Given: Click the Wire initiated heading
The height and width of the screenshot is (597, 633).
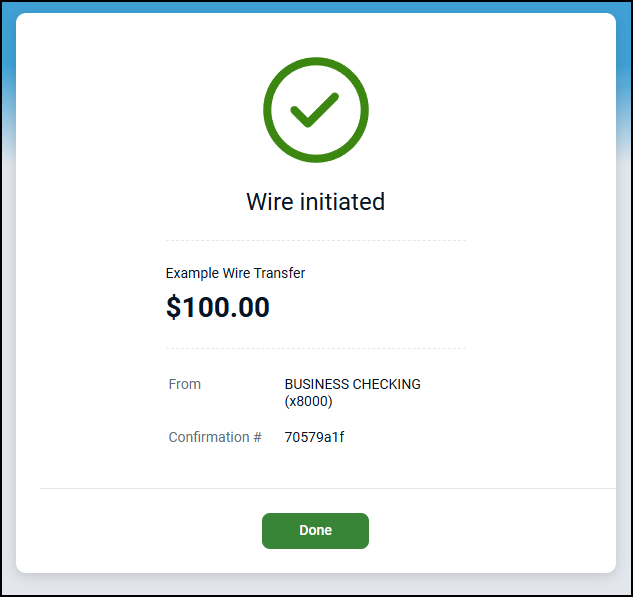Looking at the screenshot, I should tap(315, 202).
